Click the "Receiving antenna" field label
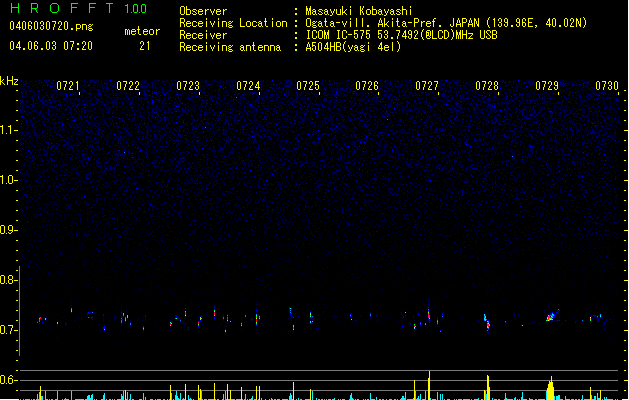This screenshot has height=400, width=629. coord(230,47)
